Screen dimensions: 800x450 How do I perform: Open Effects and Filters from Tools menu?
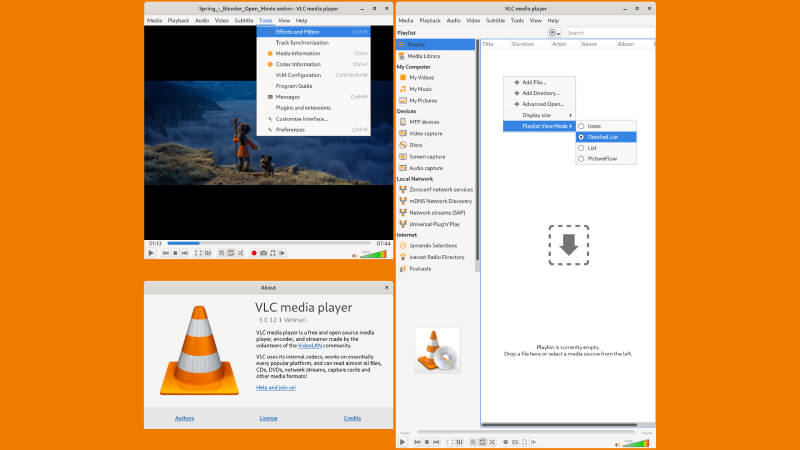click(x=297, y=32)
